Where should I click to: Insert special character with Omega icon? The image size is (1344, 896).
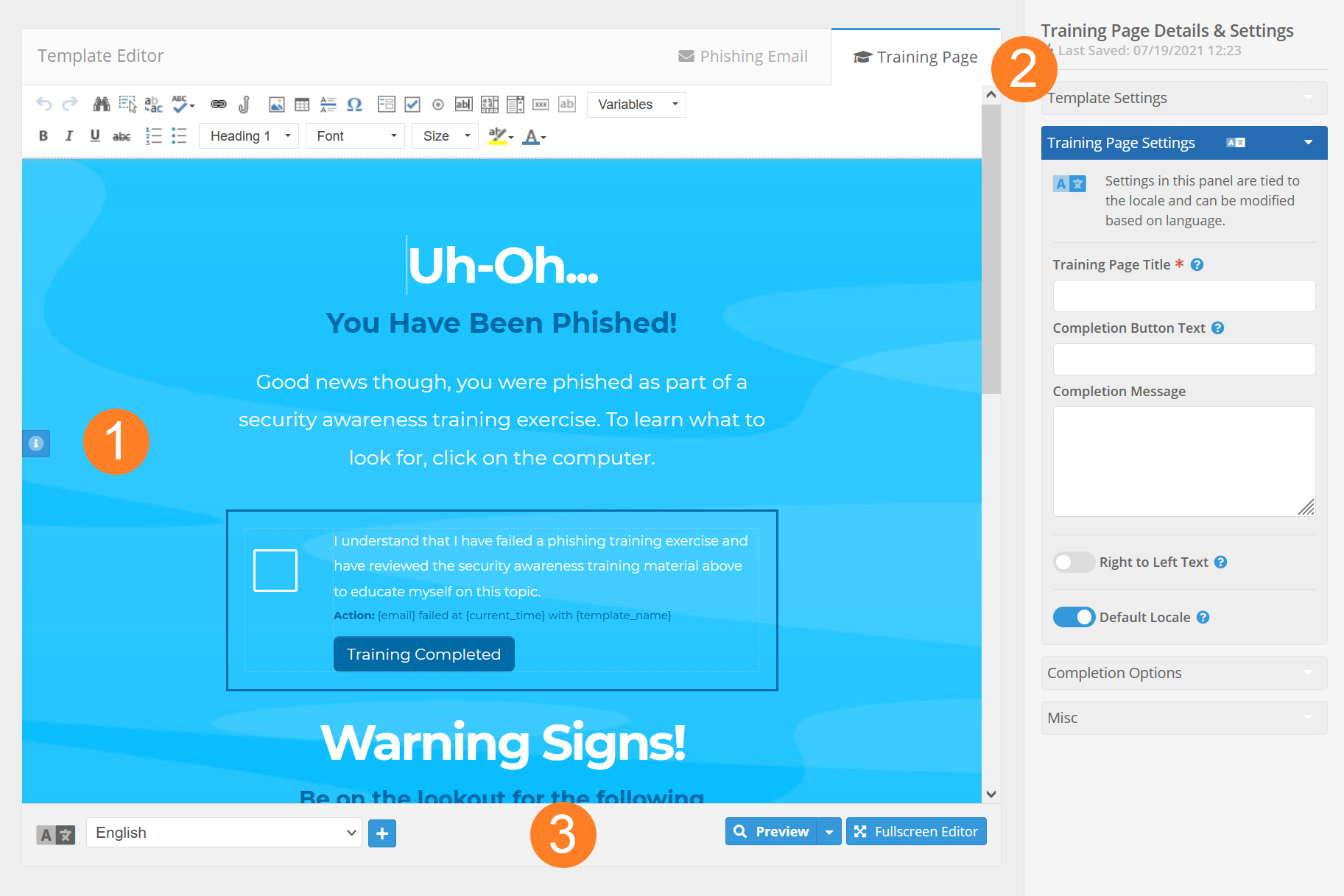pos(354,105)
